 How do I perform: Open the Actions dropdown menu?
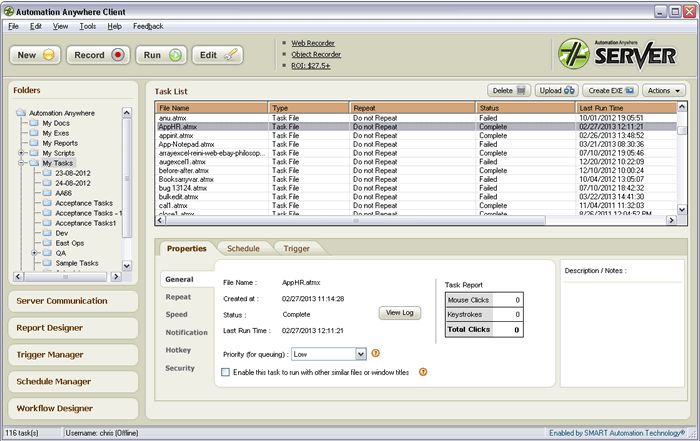click(x=664, y=90)
